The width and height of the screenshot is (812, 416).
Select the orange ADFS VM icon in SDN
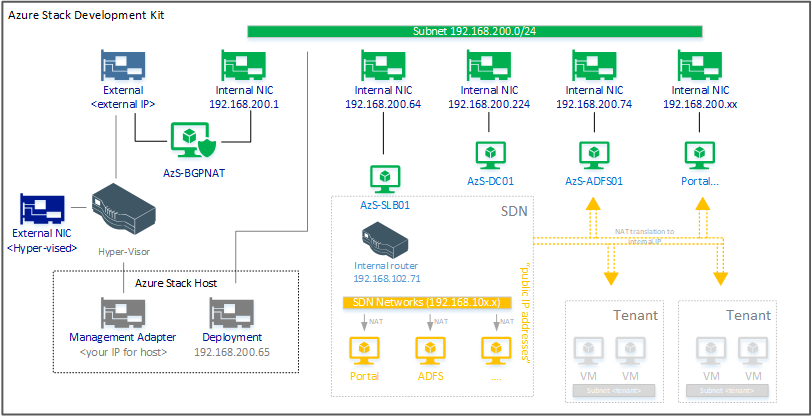click(430, 351)
